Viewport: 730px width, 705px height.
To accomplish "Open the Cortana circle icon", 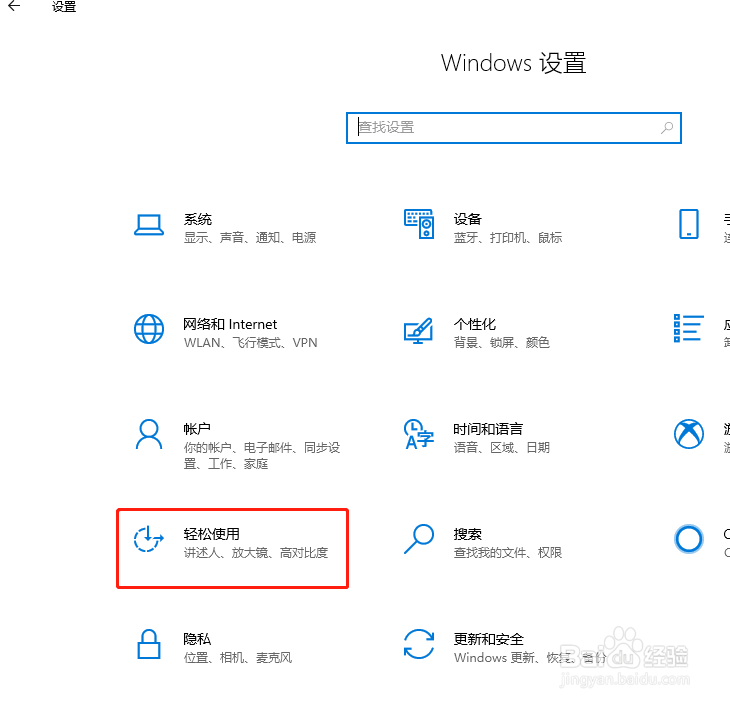I will pyautogui.click(x=689, y=539).
